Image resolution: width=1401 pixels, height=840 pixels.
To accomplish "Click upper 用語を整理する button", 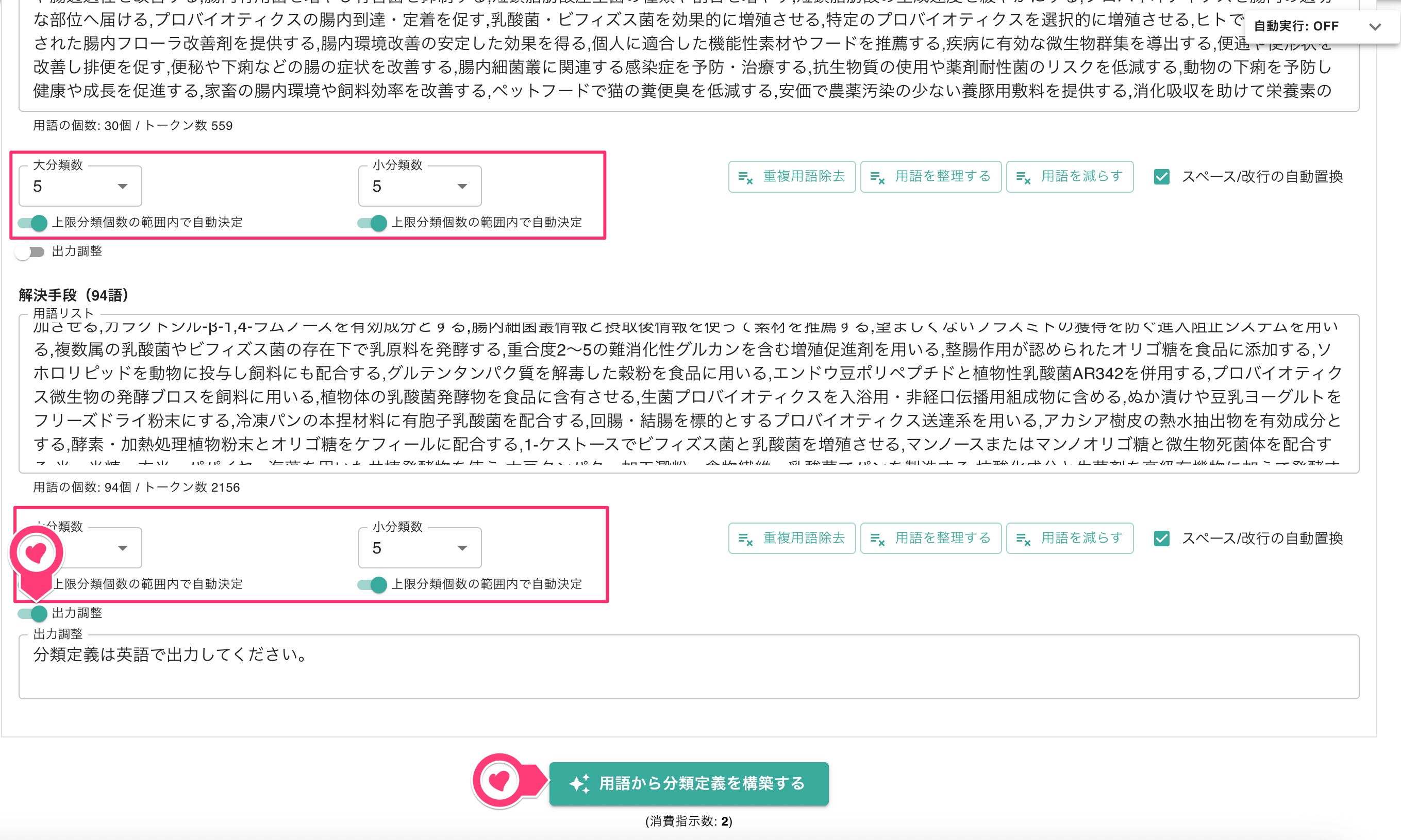I will (x=930, y=177).
